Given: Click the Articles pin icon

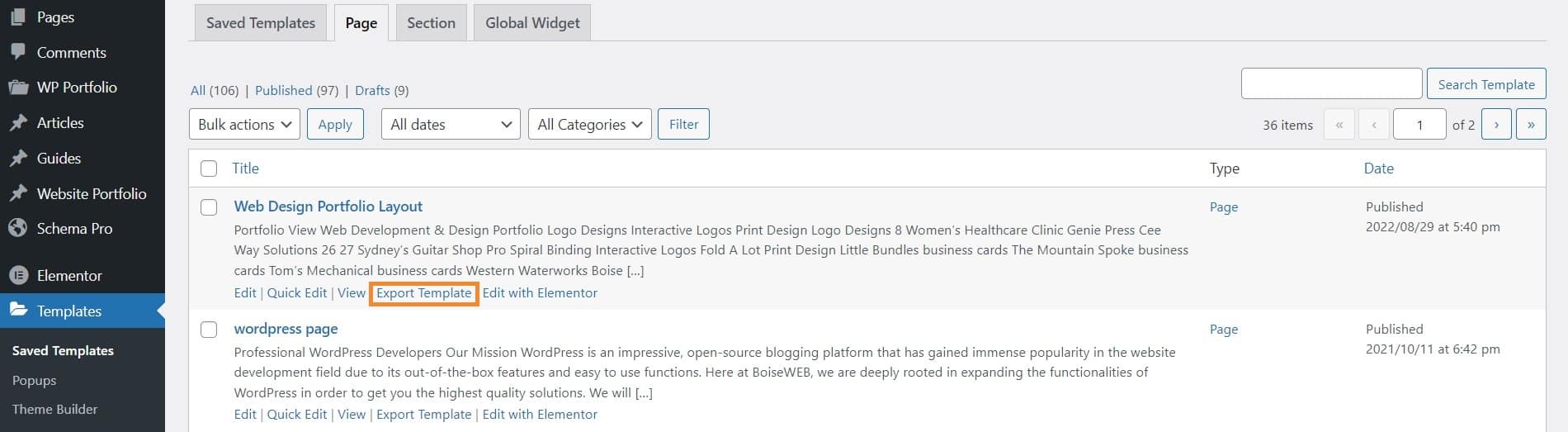Looking at the screenshot, I should pyautogui.click(x=18, y=122).
